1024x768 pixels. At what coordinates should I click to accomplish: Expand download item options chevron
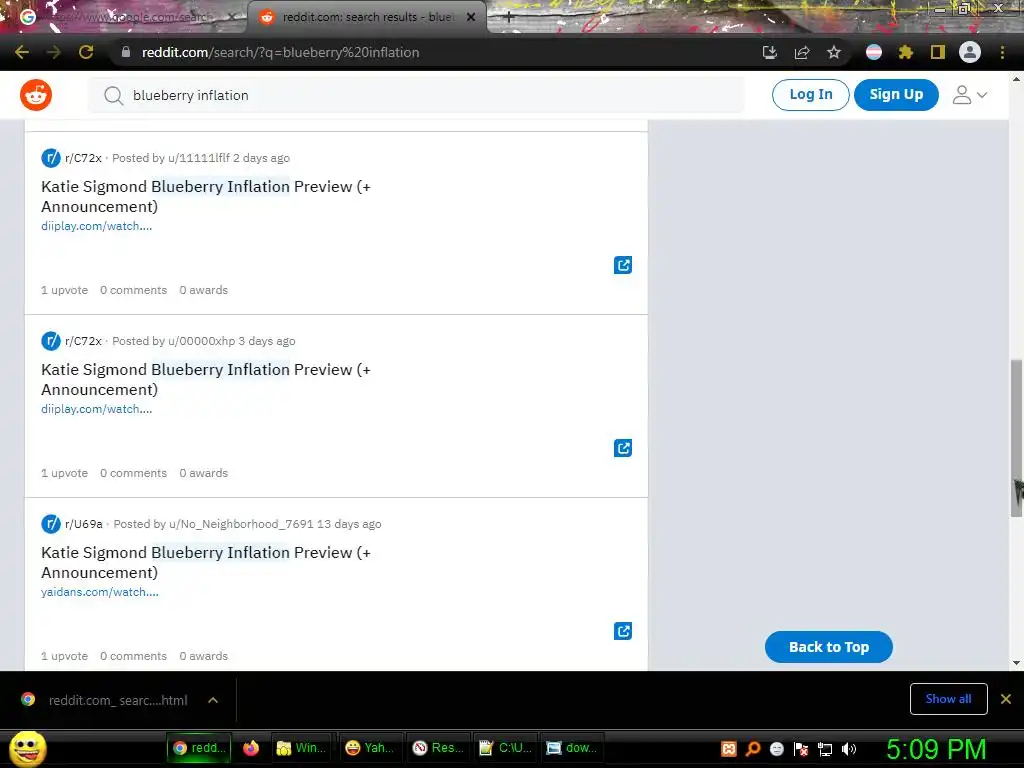click(x=213, y=700)
